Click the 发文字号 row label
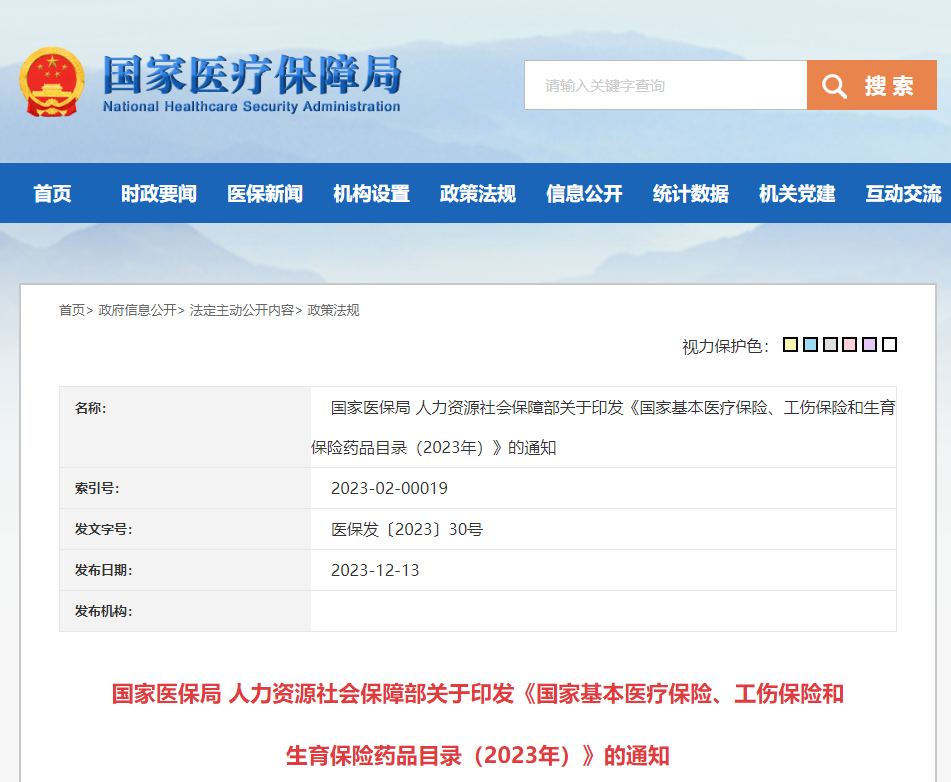The width and height of the screenshot is (951, 782). [104, 529]
